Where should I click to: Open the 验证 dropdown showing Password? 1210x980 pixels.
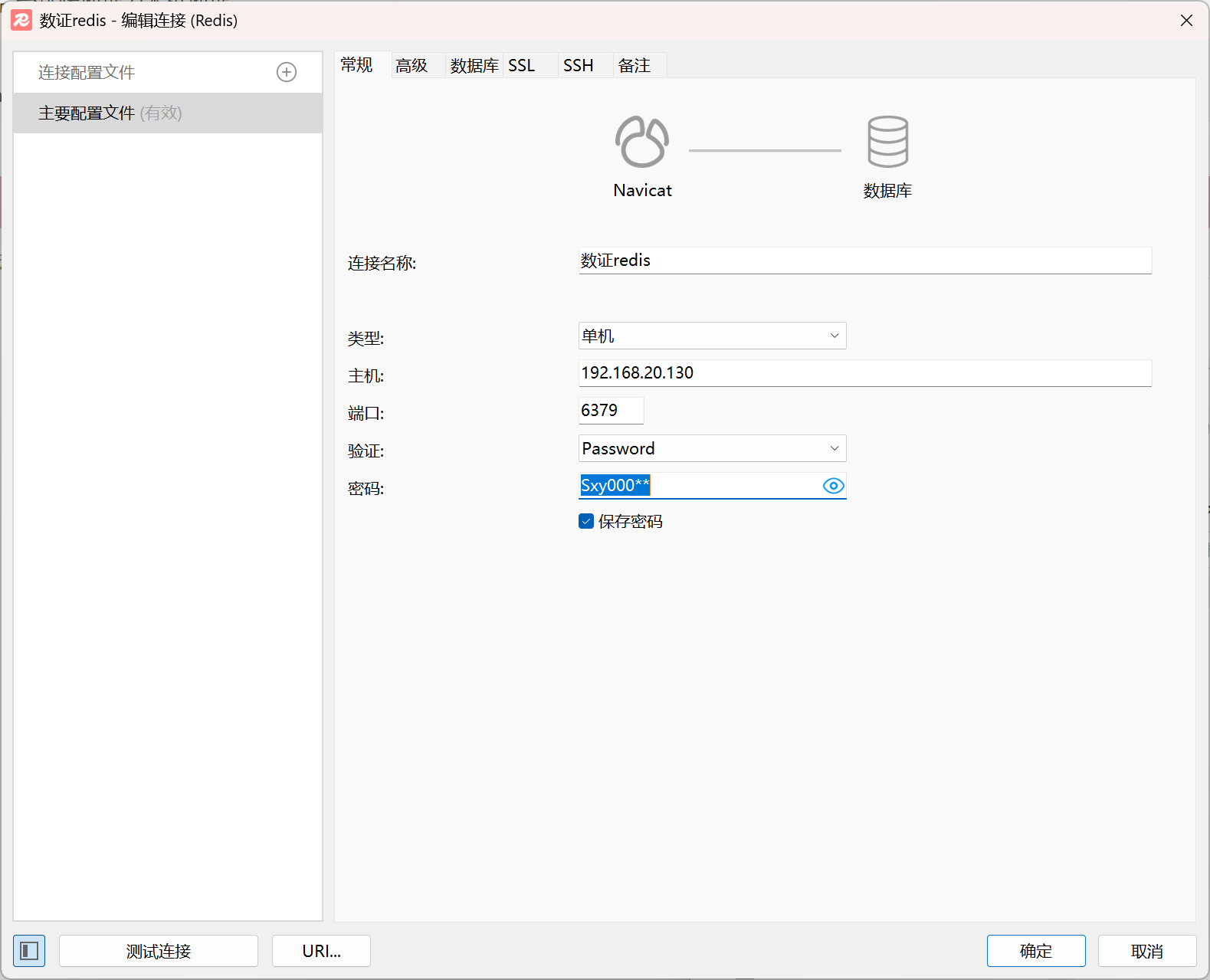click(x=712, y=448)
